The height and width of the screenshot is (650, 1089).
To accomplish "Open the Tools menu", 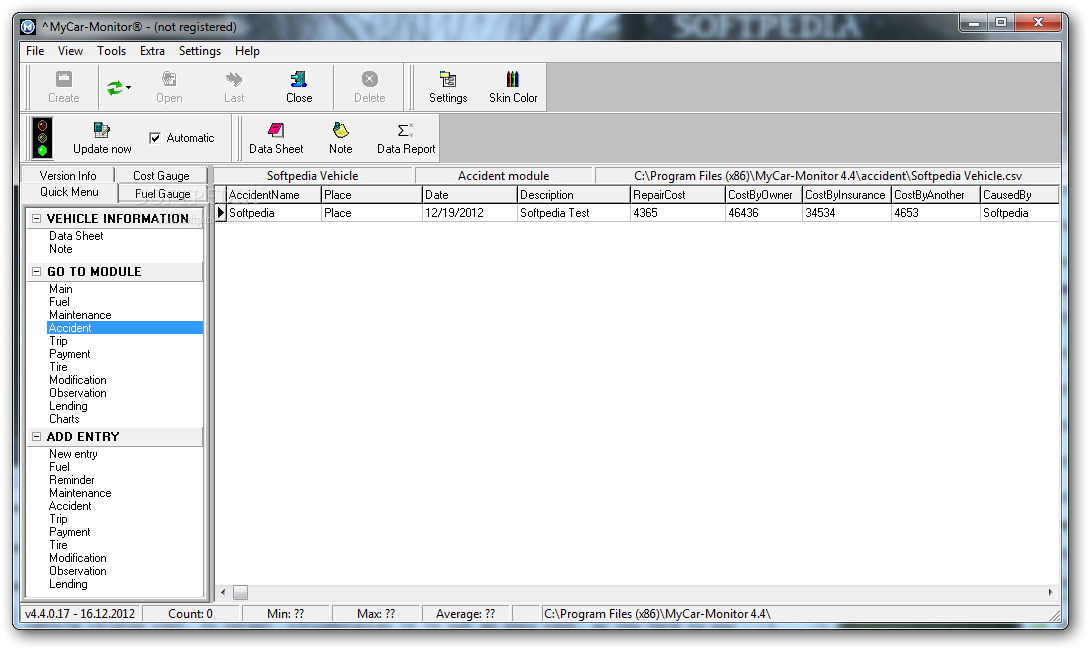I will click(x=111, y=51).
